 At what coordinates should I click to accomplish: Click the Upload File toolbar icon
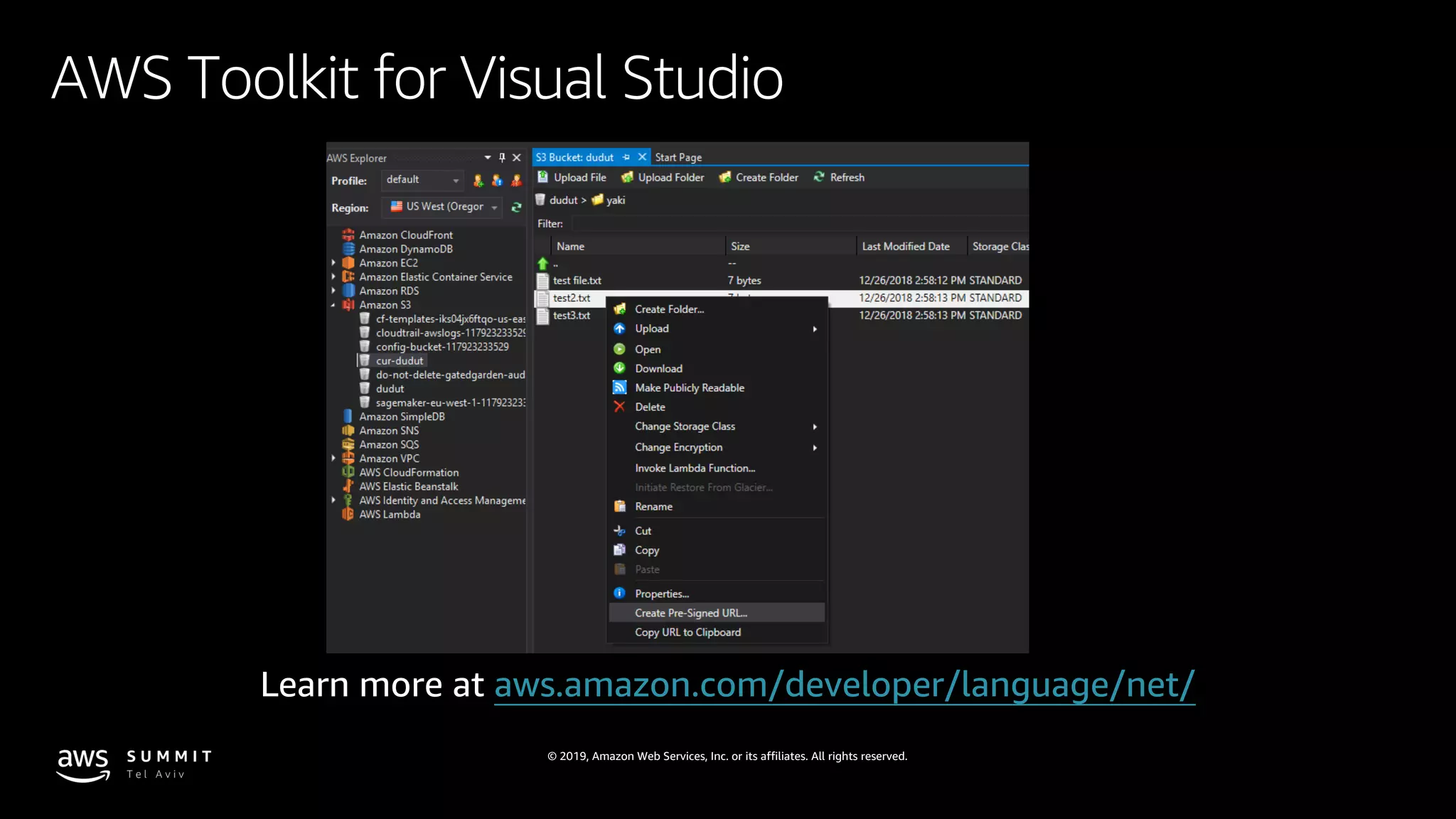pos(543,177)
